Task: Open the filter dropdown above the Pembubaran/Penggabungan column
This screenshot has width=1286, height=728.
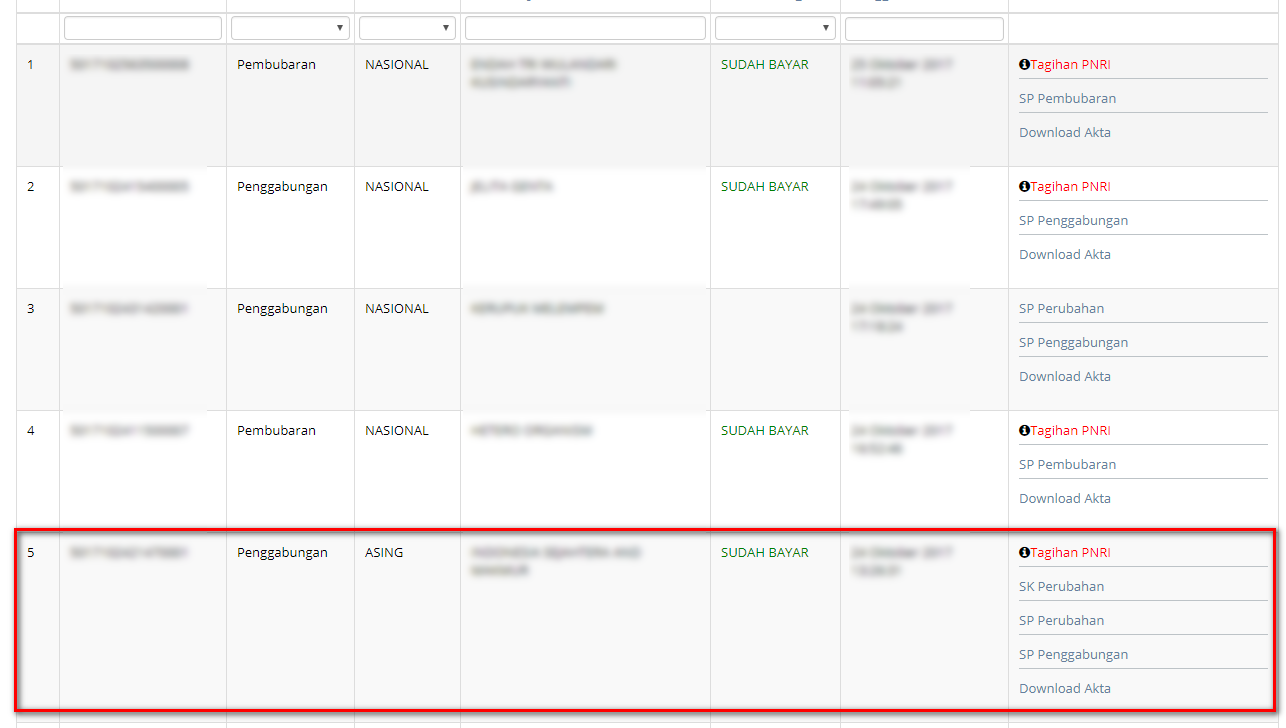Action: pos(290,28)
